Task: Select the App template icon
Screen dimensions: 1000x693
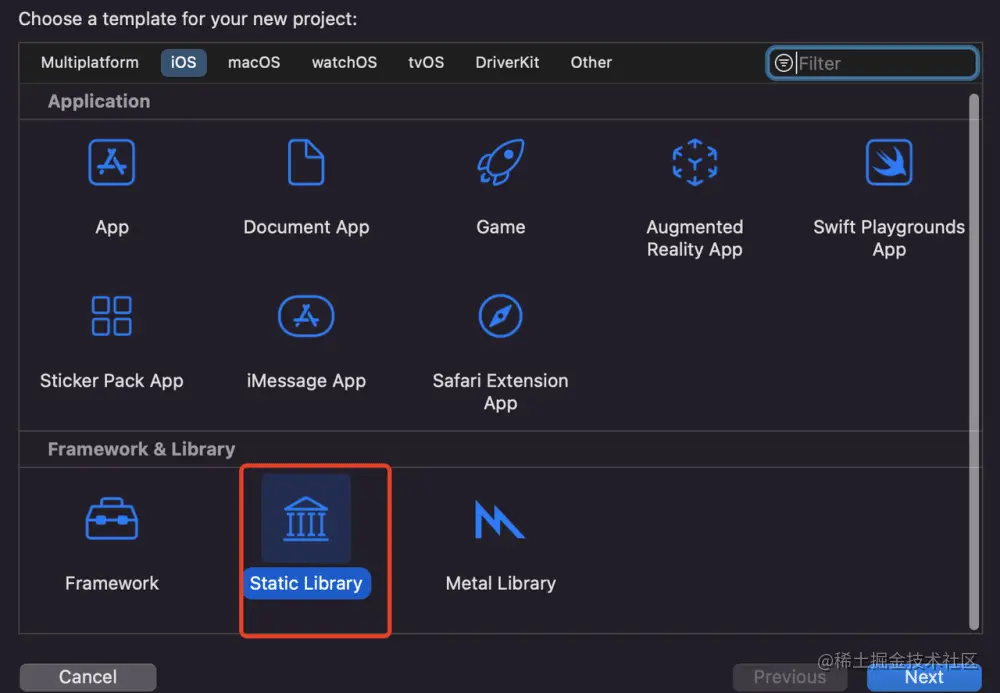Action: click(x=112, y=162)
